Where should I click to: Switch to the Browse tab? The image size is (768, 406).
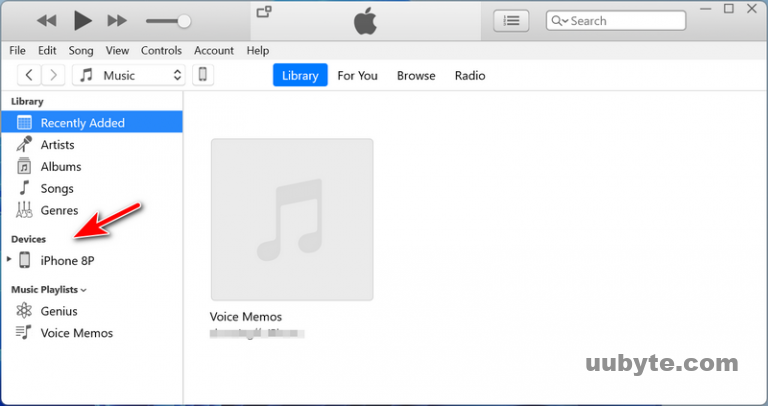(x=416, y=75)
